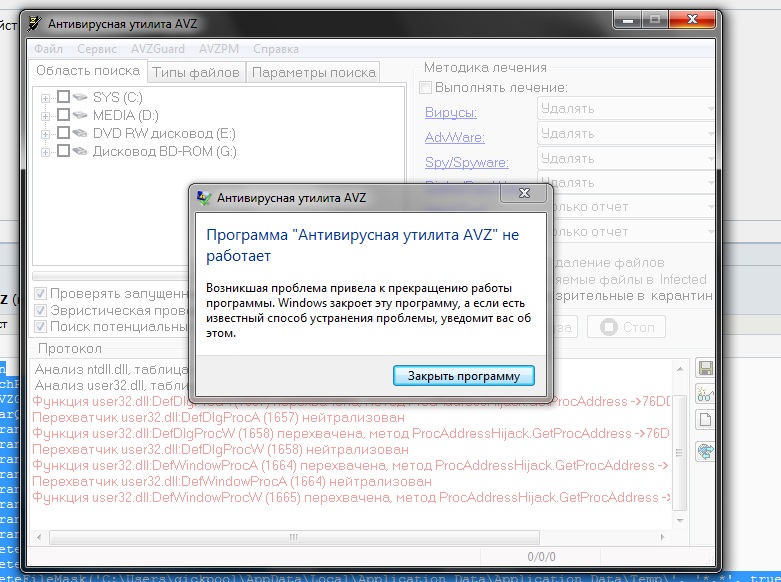Click the BD-ROM drive (G:) icon
Image resolution: width=781 pixels, height=582 pixels.
[80, 151]
